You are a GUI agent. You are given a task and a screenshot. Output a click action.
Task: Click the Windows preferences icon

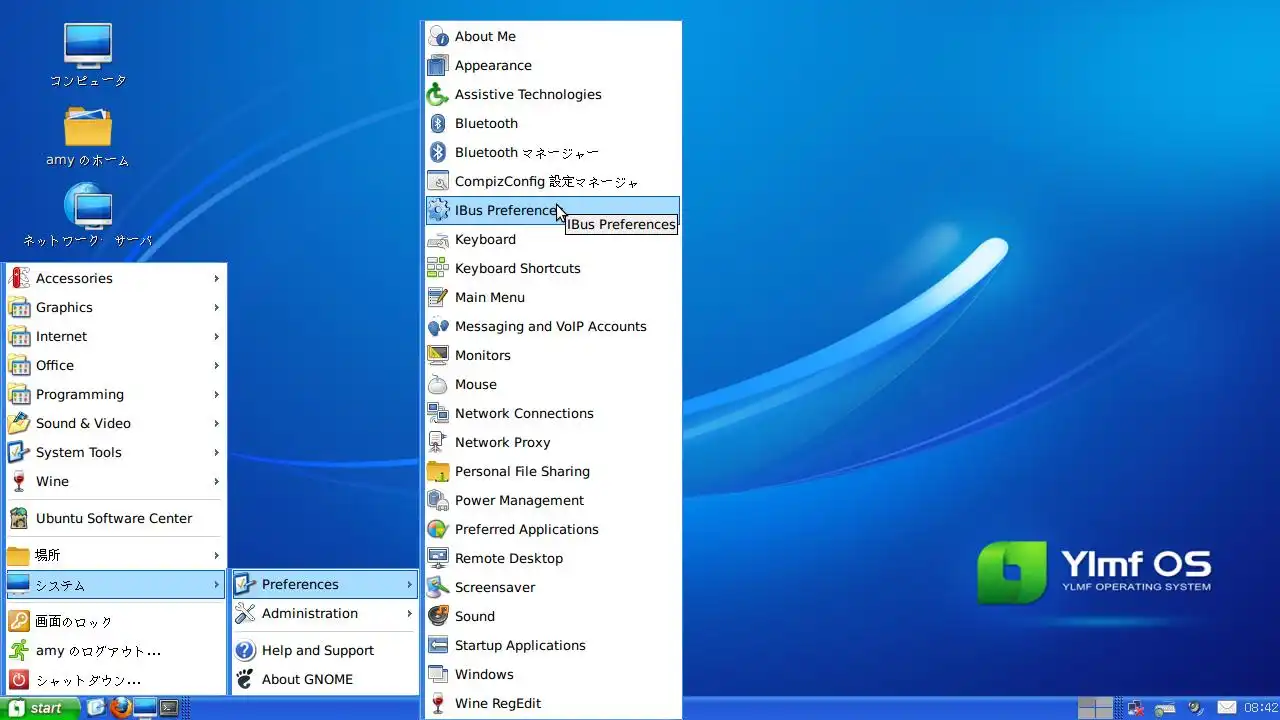pyautogui.click(x=438, y=674)
